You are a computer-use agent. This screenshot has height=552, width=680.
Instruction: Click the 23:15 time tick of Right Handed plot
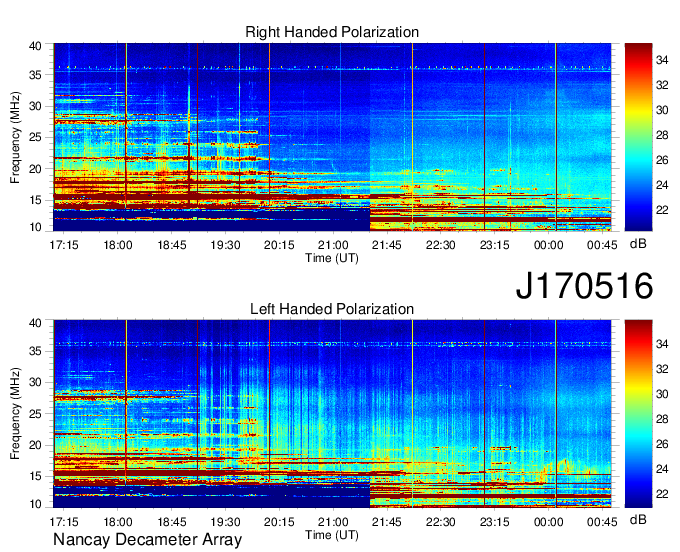click(494, 245)
